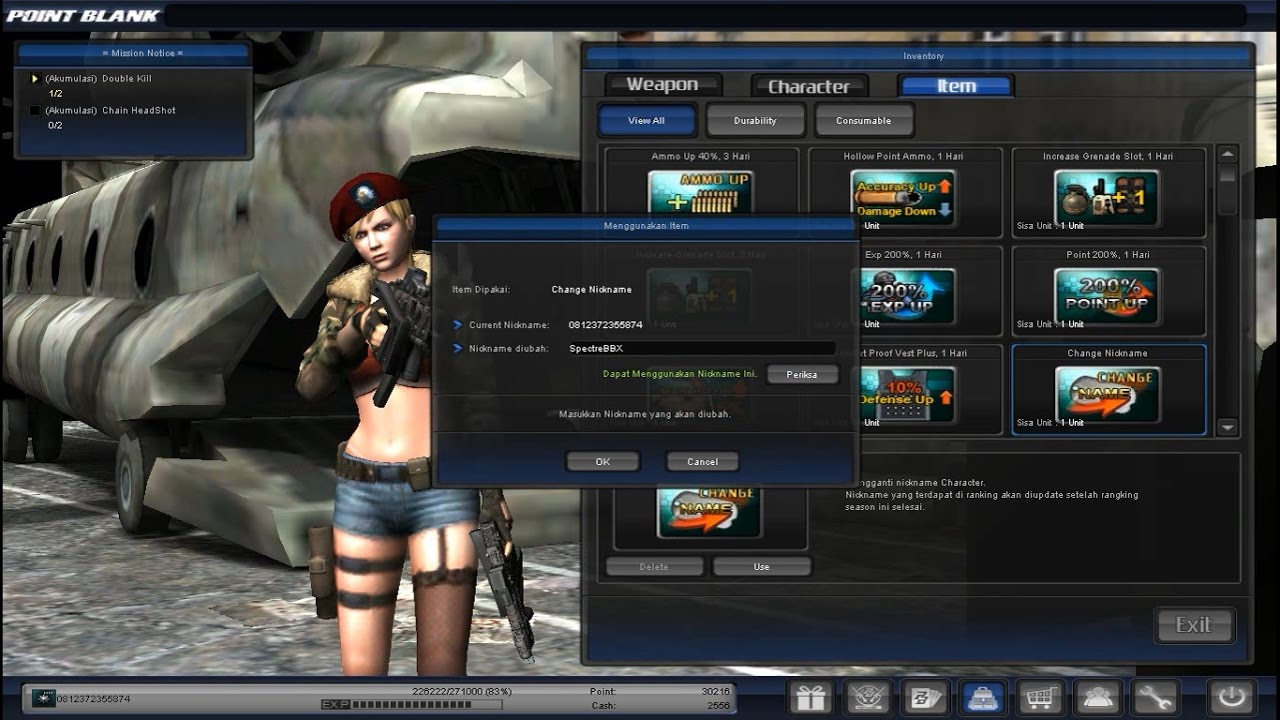1280x720 pixels.
Task: Click the Change Name preview thumbnail
Action: 709,512
